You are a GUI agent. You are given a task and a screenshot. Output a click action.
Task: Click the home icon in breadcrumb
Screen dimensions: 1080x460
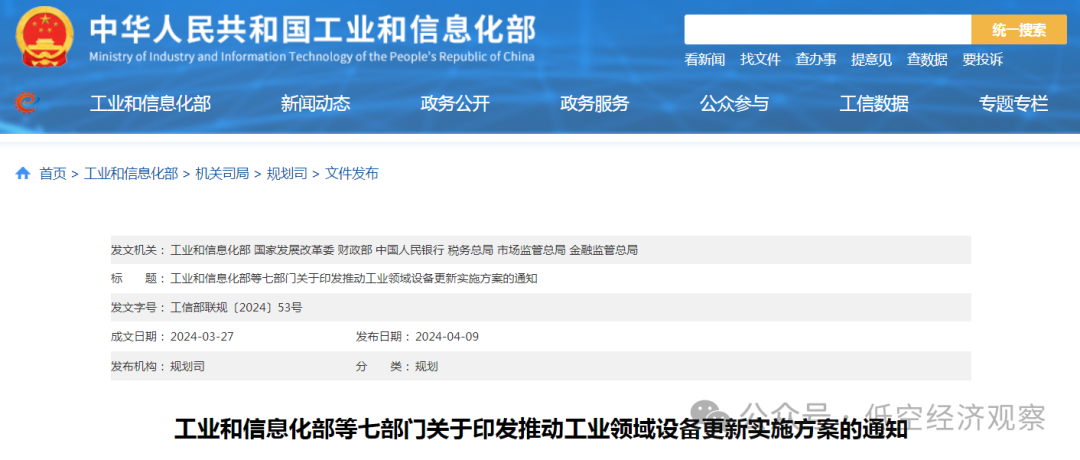(23, 174)
